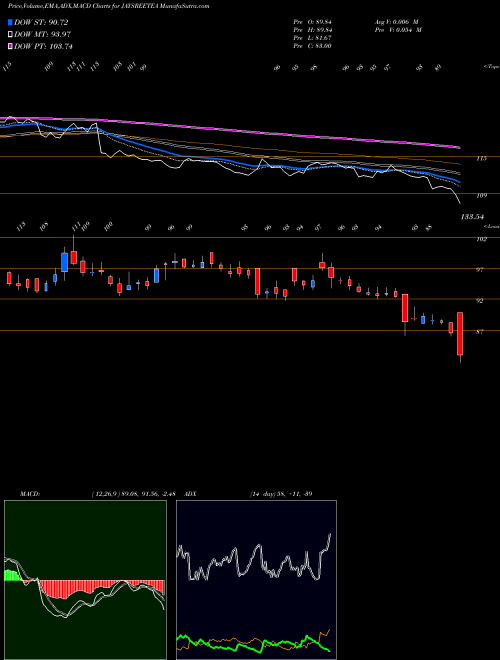Click the MACD (12,26,9) parameter values
This screenshot has width=500, height=660.
(x=133, y=494)
